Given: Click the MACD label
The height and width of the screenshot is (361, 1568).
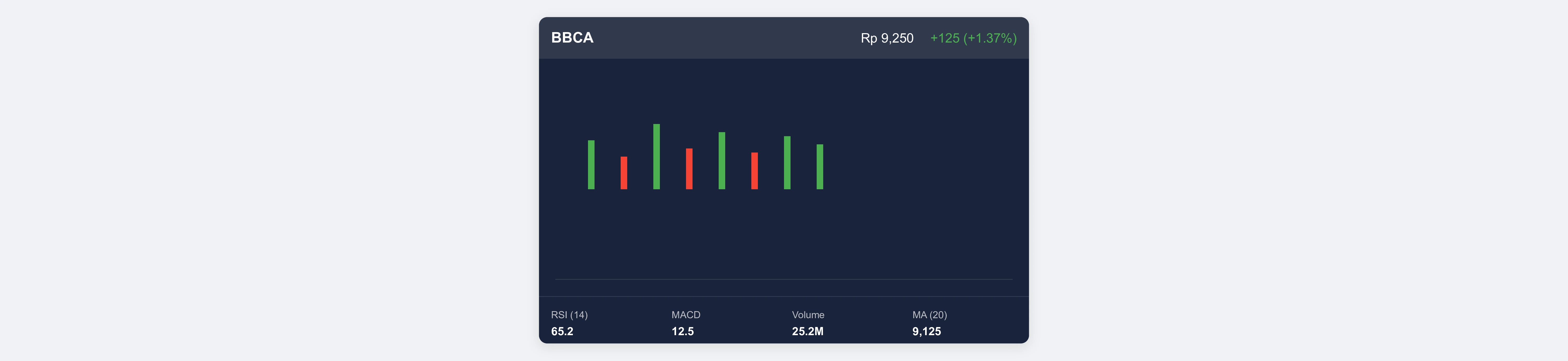Looking at the screenshot, I should point(685,315).
